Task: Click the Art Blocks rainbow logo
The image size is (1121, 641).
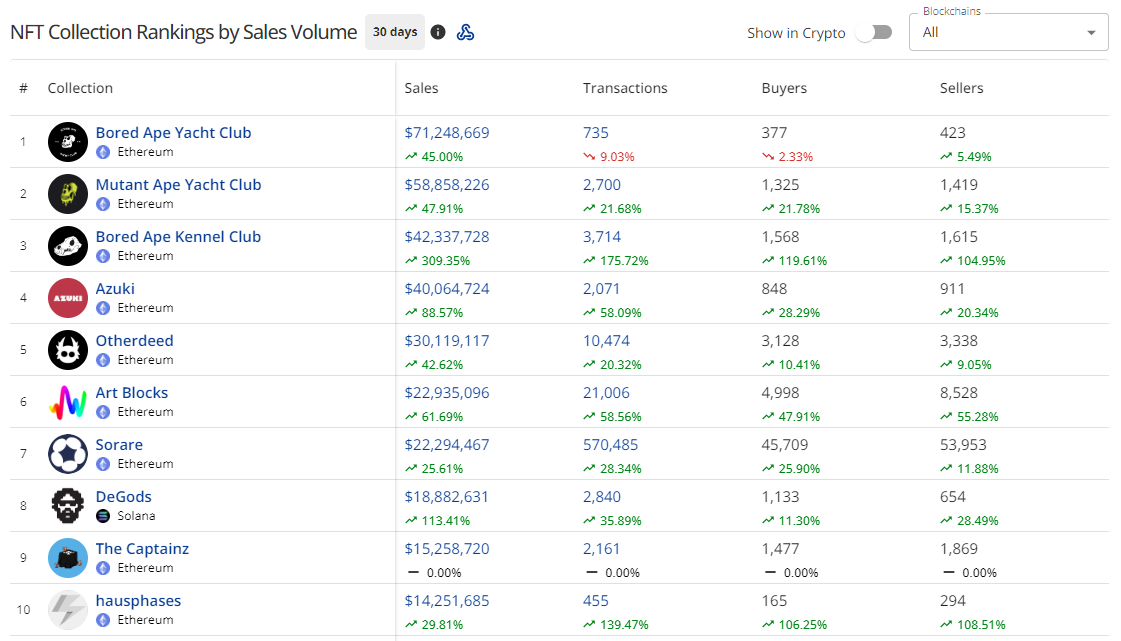Action: click(68, 402)
